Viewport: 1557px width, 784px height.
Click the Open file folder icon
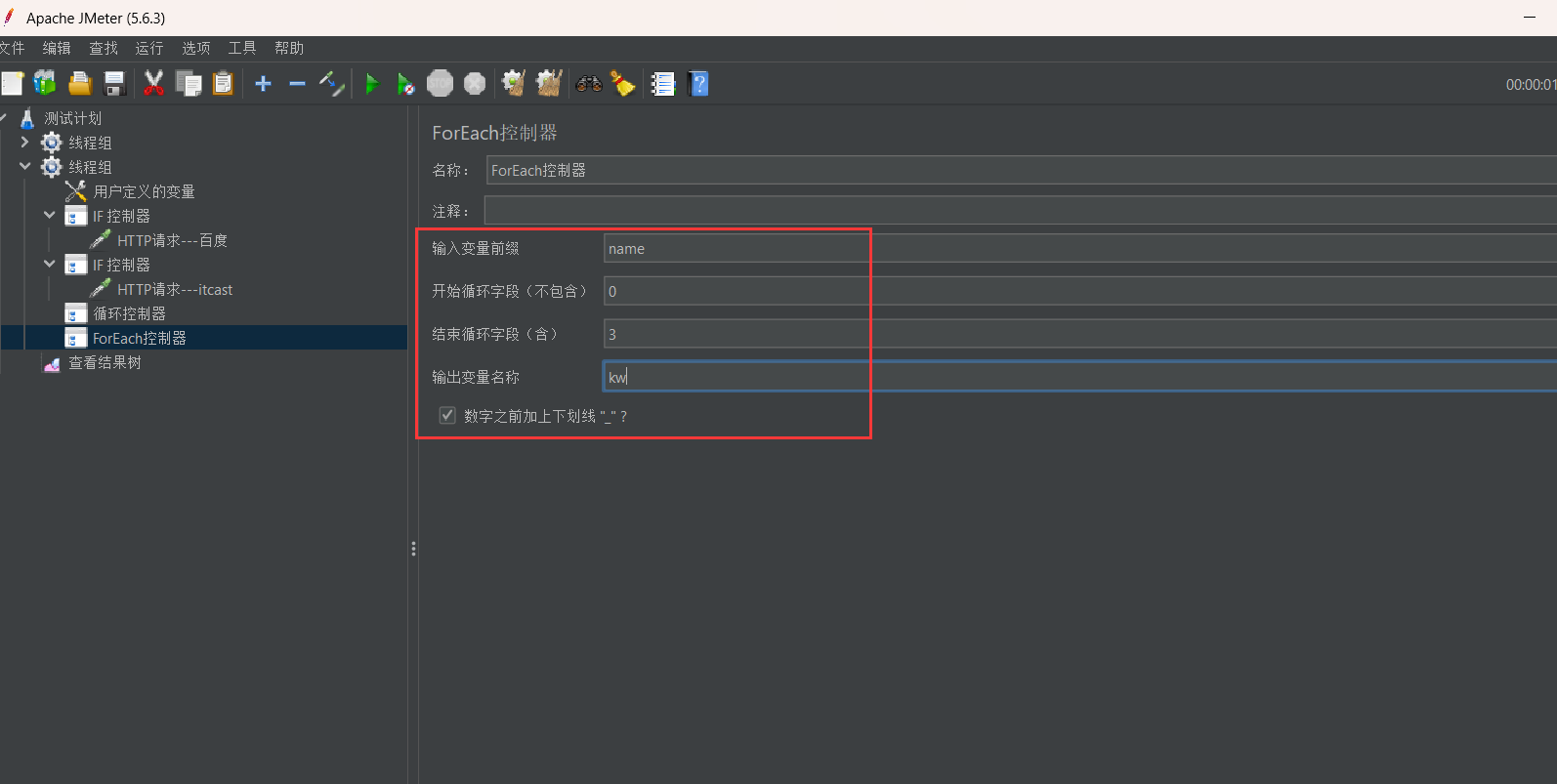[x=80, y=84]
